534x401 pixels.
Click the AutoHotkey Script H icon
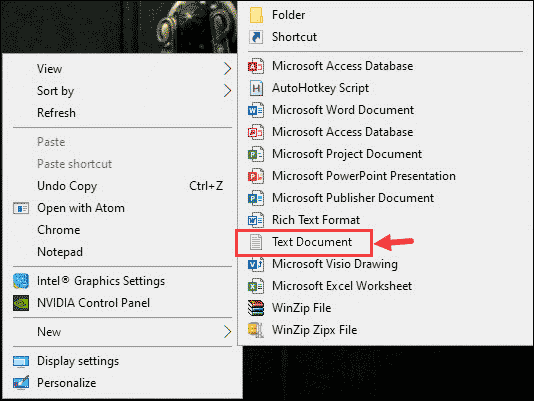(x=256, y=88)
